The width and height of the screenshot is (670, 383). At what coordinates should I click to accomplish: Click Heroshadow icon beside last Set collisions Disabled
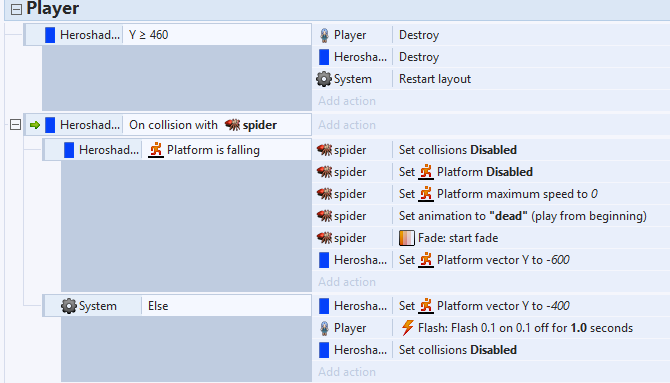click(324, 350)
